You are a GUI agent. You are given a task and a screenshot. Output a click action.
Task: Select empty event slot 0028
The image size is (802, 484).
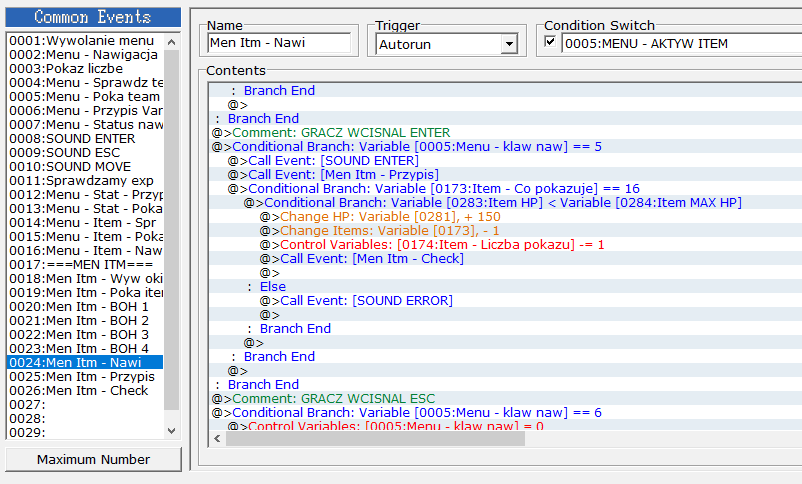(85, 418)
